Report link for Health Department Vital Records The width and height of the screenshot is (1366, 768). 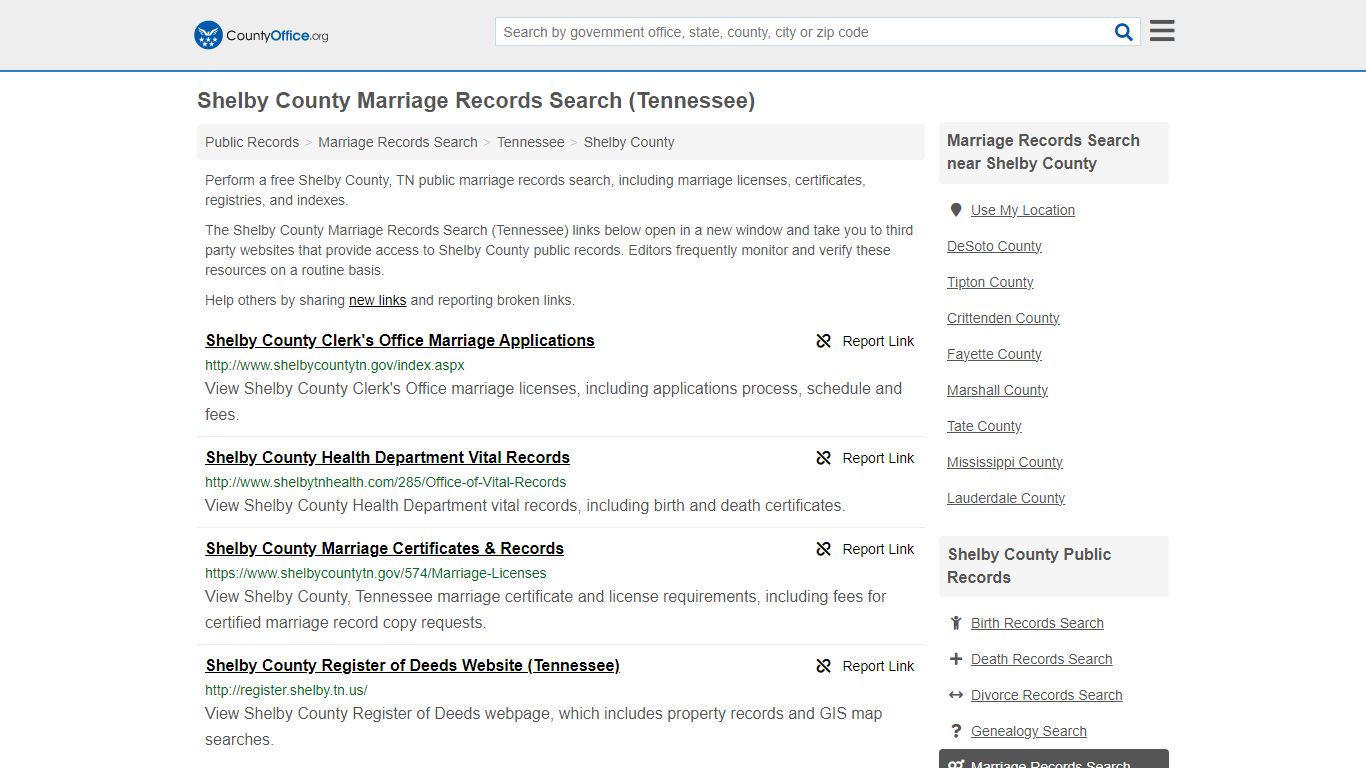click(865, 458)
